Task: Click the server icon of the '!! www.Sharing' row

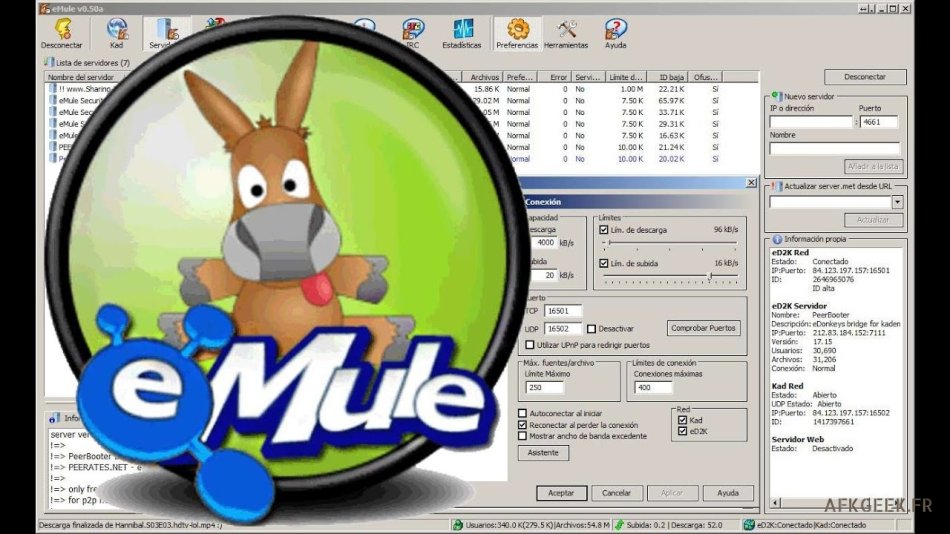Action: (53, 88)
